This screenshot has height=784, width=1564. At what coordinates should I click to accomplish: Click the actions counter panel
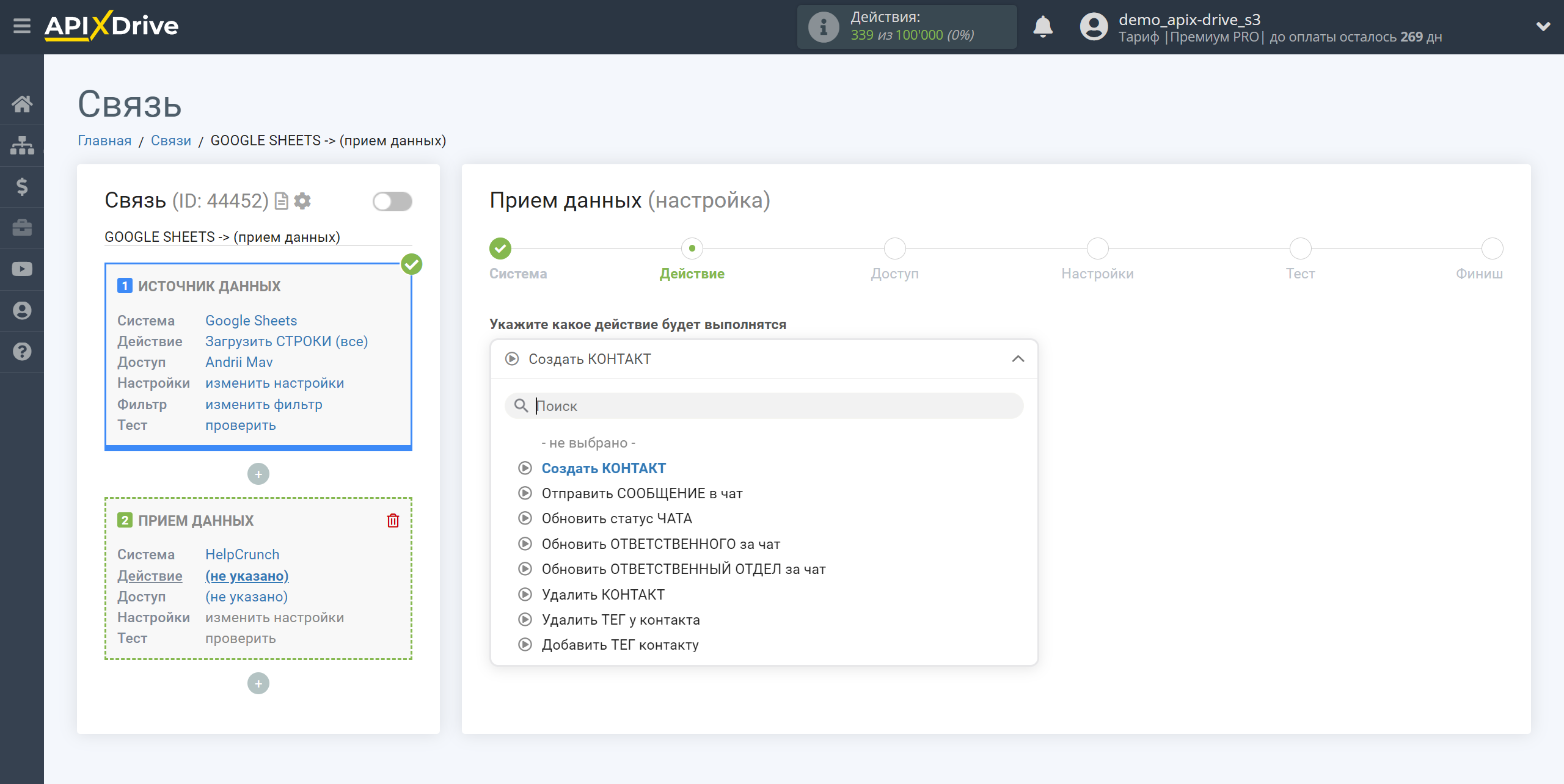[x=907, y=27]
